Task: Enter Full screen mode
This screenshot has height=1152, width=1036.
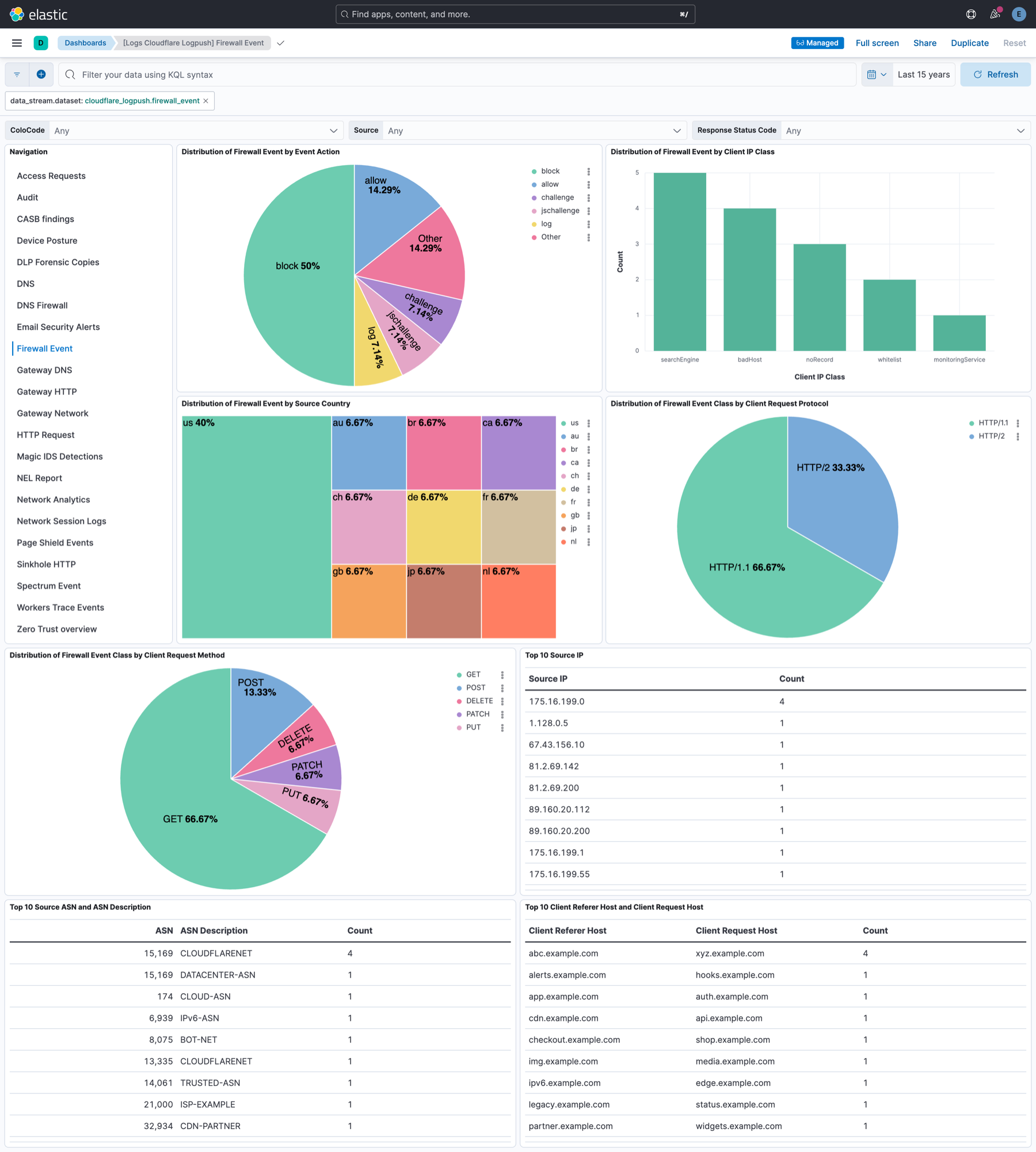Action: click(877, 43)
